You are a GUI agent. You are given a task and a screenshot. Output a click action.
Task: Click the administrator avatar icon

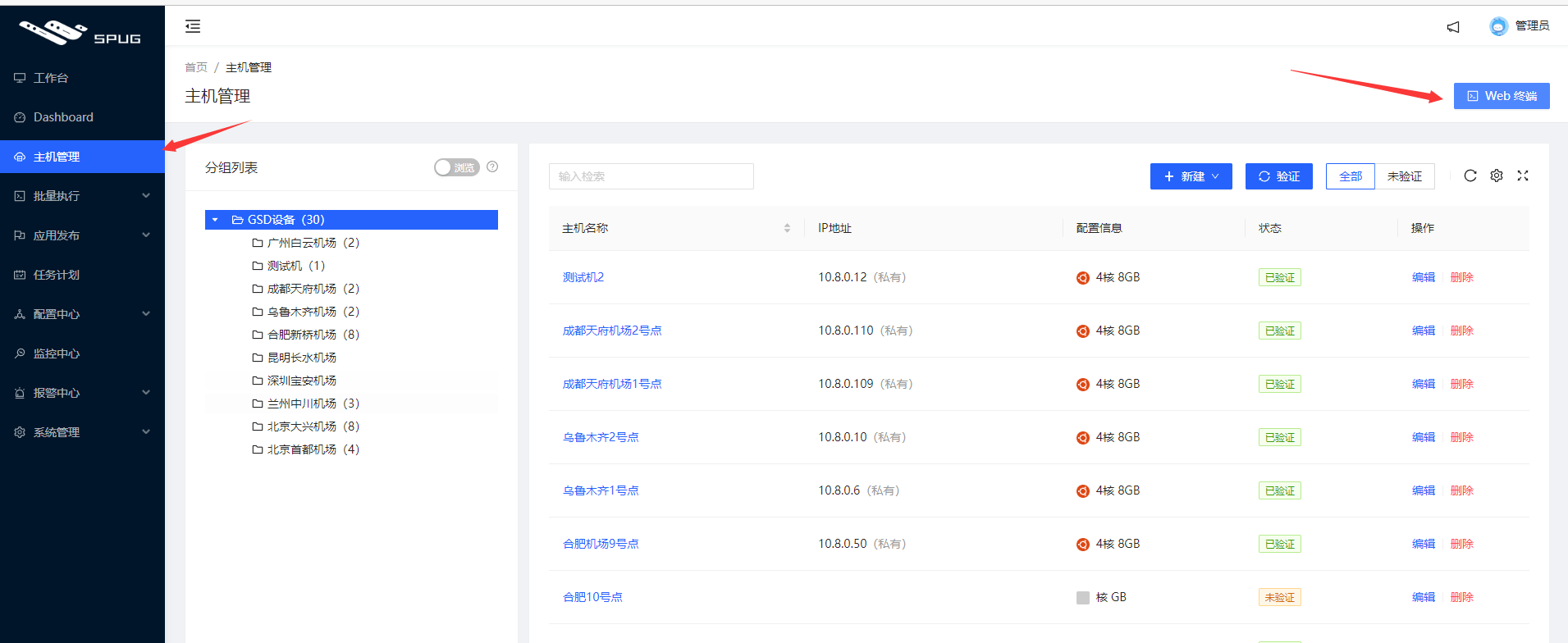click(1499, 26)
